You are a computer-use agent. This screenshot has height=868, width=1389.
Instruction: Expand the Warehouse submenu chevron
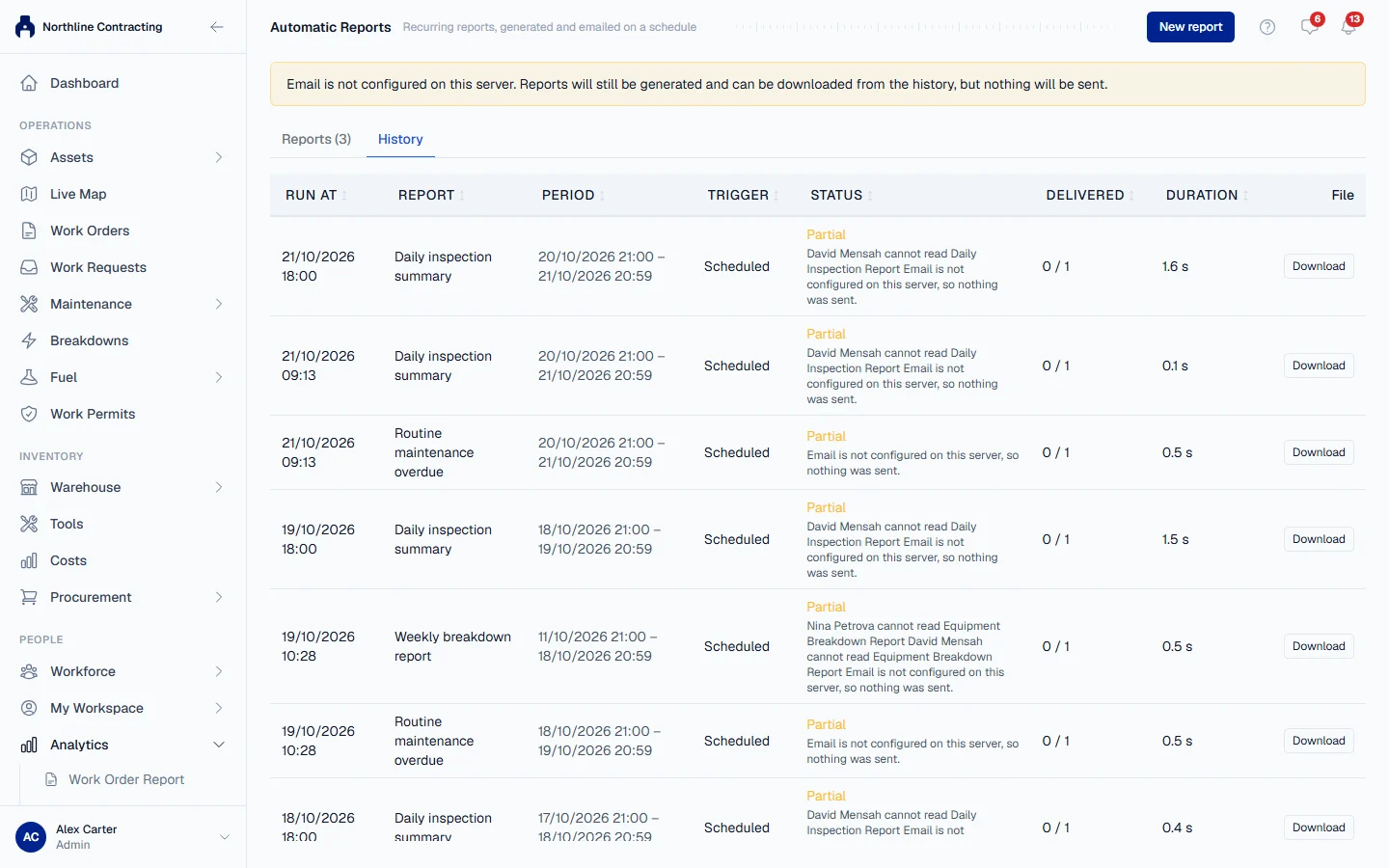pyautogui.click(x=219, y=487)
